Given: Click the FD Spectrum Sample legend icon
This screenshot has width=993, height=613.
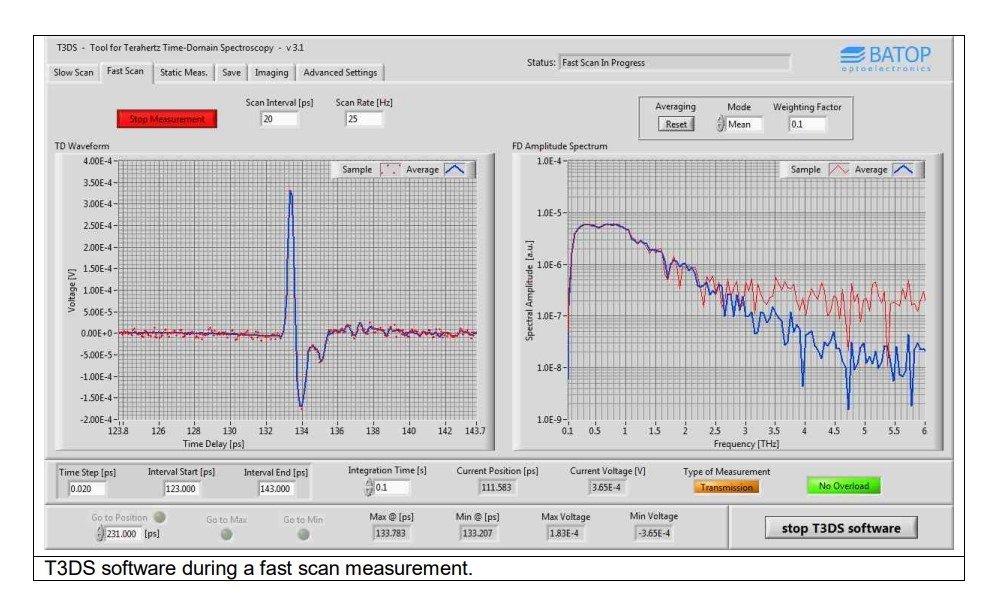Looking at the screenshot, I should [x=838, y=170].
